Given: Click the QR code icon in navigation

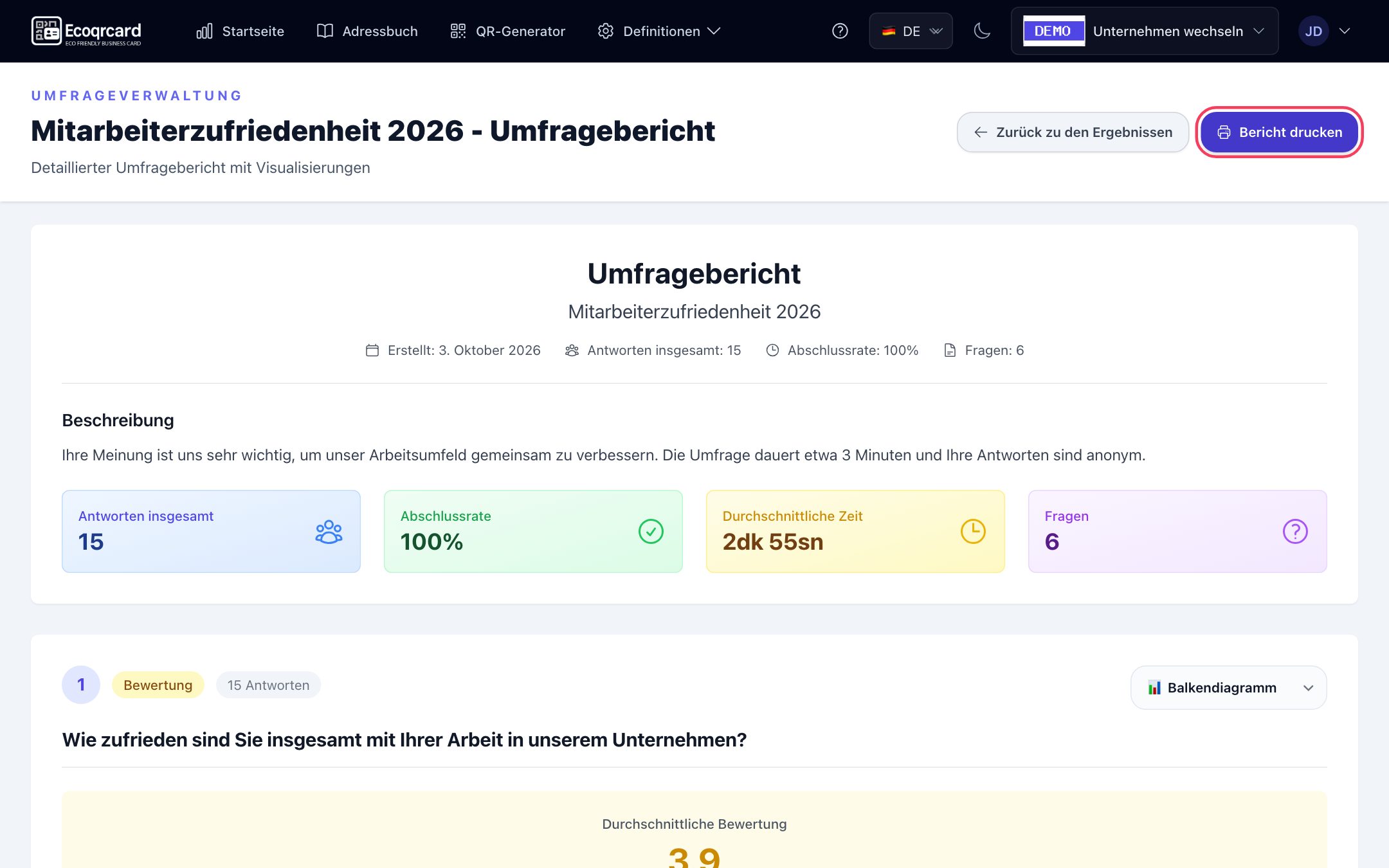Looking at the screenshot, I should click(x=458, y=31).
